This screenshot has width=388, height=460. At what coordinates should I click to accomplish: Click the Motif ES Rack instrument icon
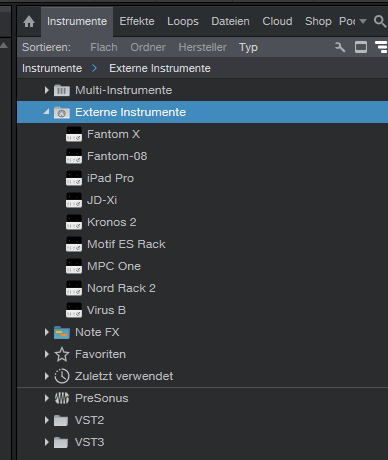74,244
